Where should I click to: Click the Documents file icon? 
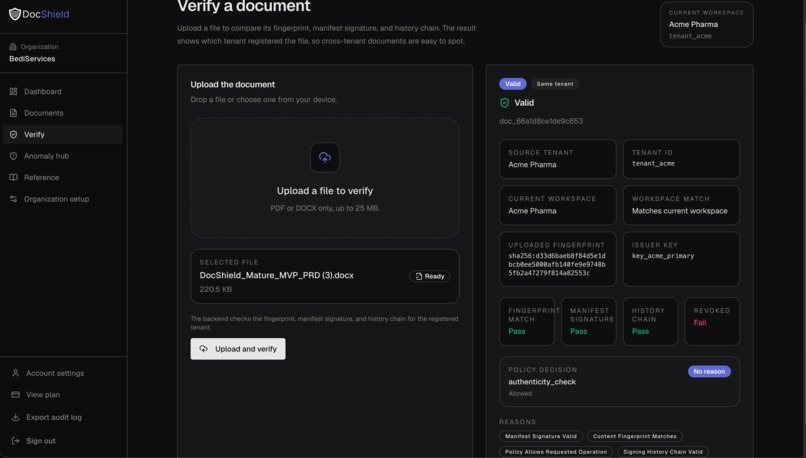(x=13, y=113)
